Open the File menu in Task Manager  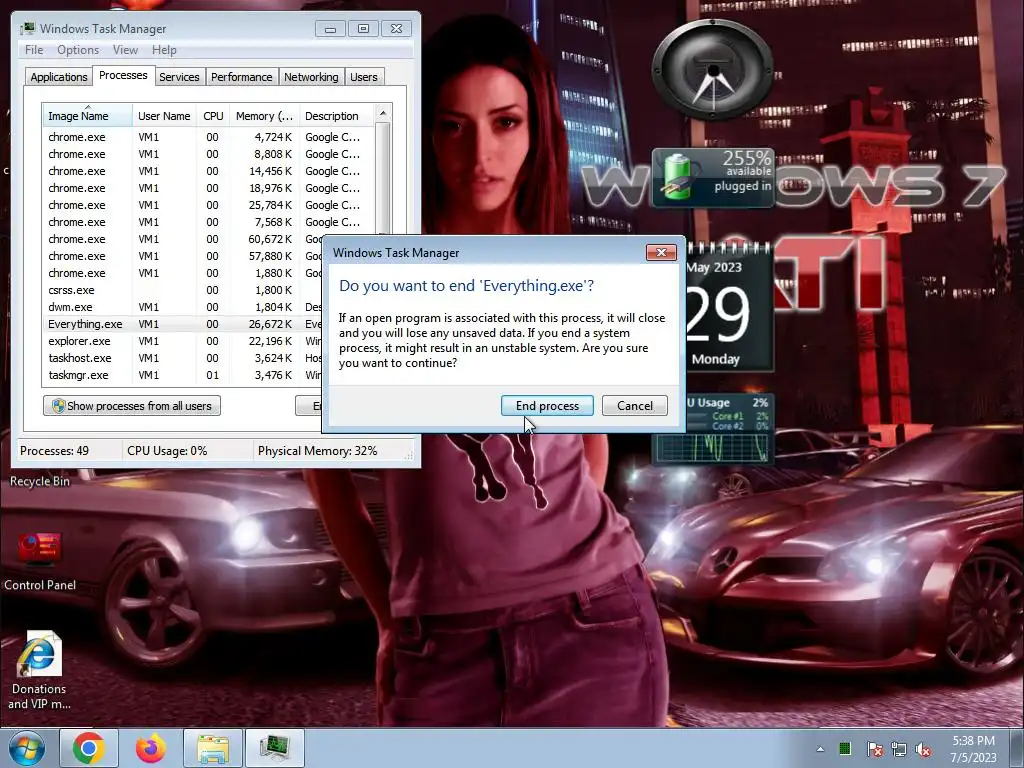[34, 50]
